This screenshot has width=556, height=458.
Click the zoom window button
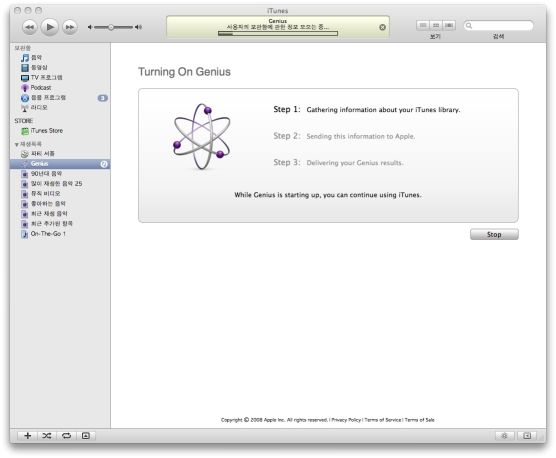click(x=39, y=10)
